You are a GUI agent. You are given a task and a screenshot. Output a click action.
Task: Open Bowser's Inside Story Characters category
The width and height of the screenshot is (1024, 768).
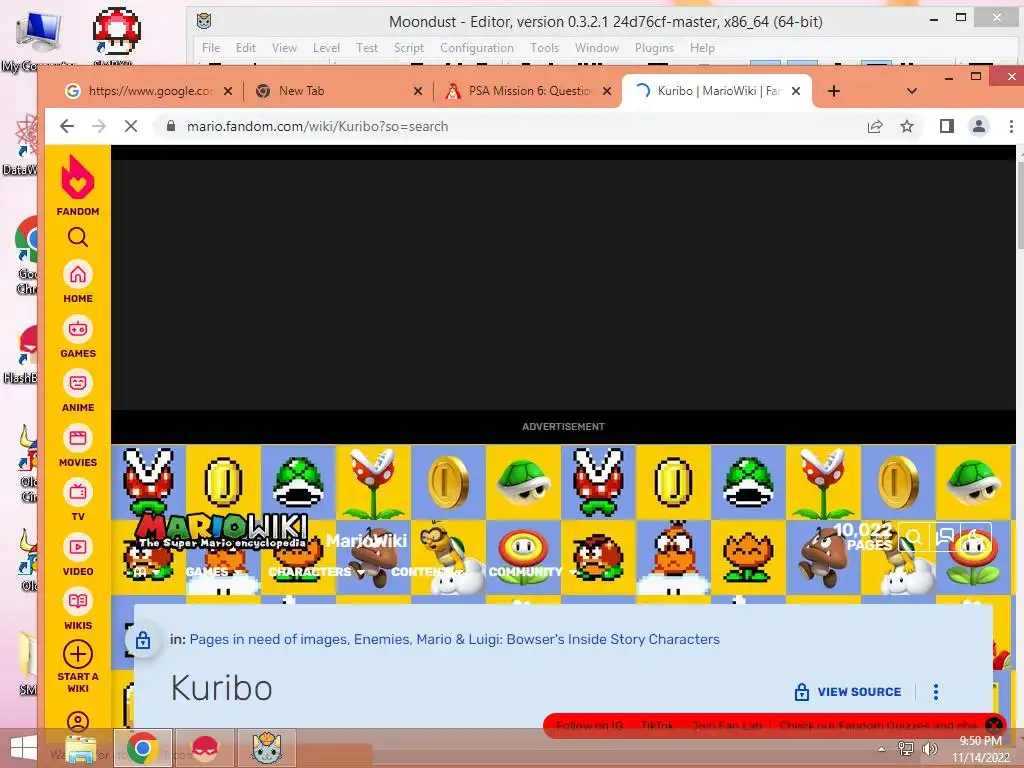[568, 639]
